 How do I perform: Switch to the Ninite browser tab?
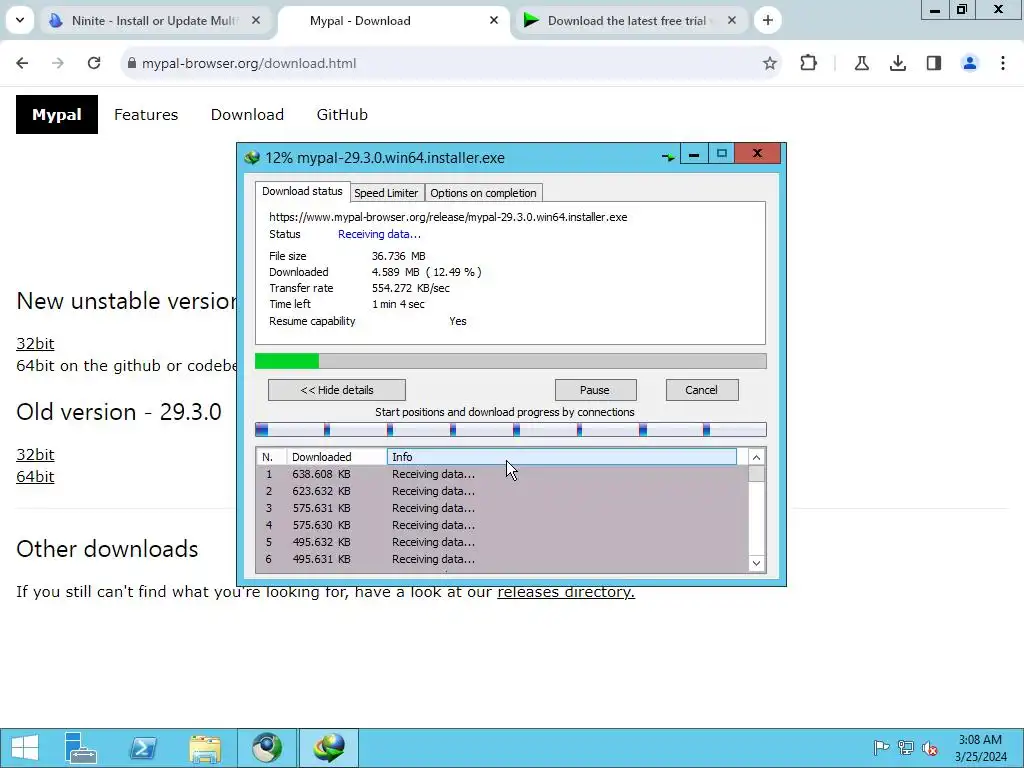(155, 21)
